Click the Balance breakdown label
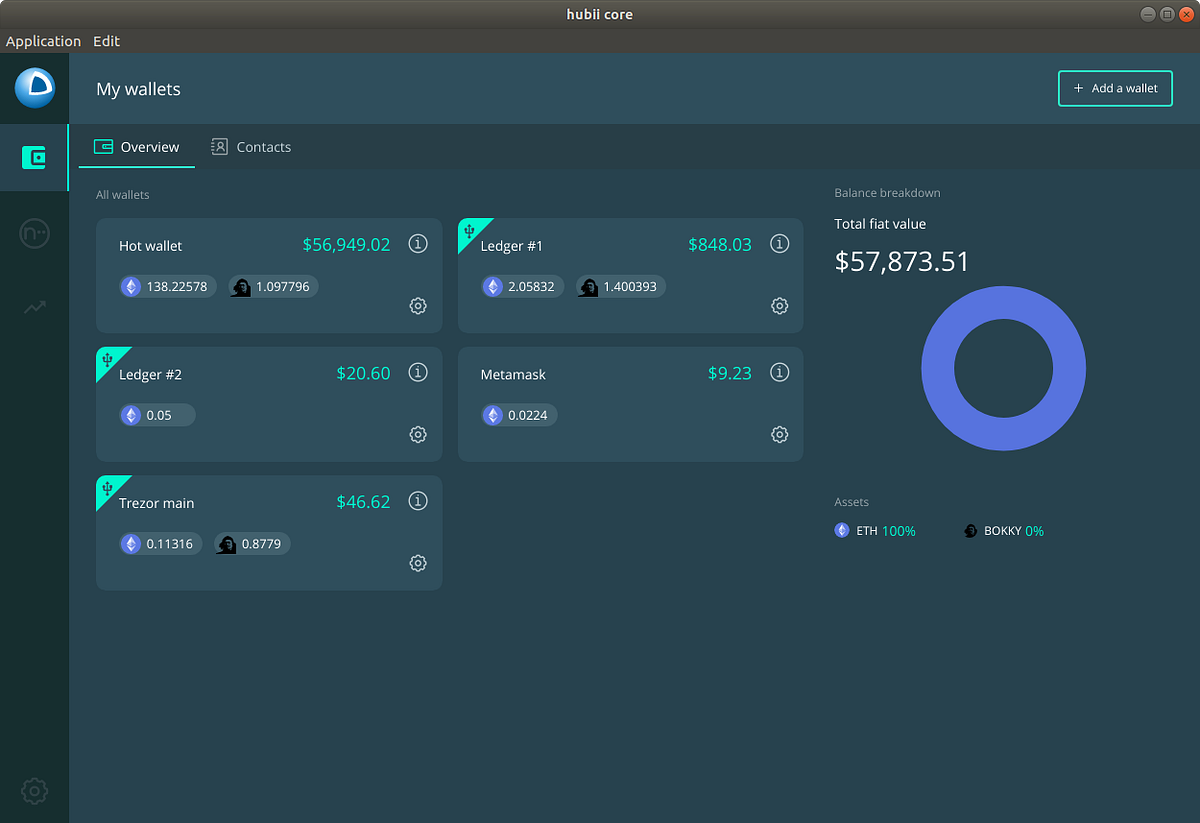 [x=887, y=193]
